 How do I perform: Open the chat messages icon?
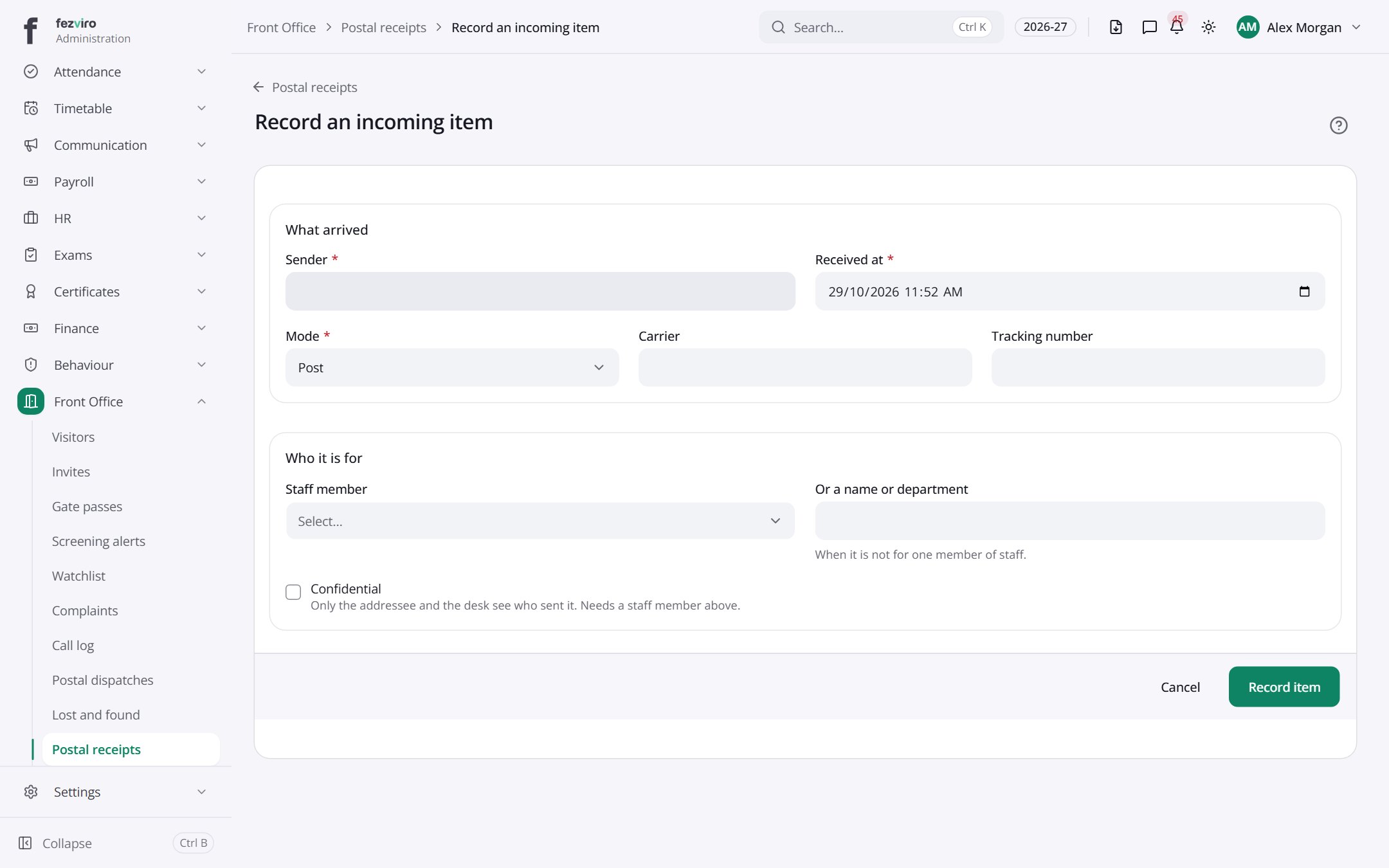coord(1149,27)
